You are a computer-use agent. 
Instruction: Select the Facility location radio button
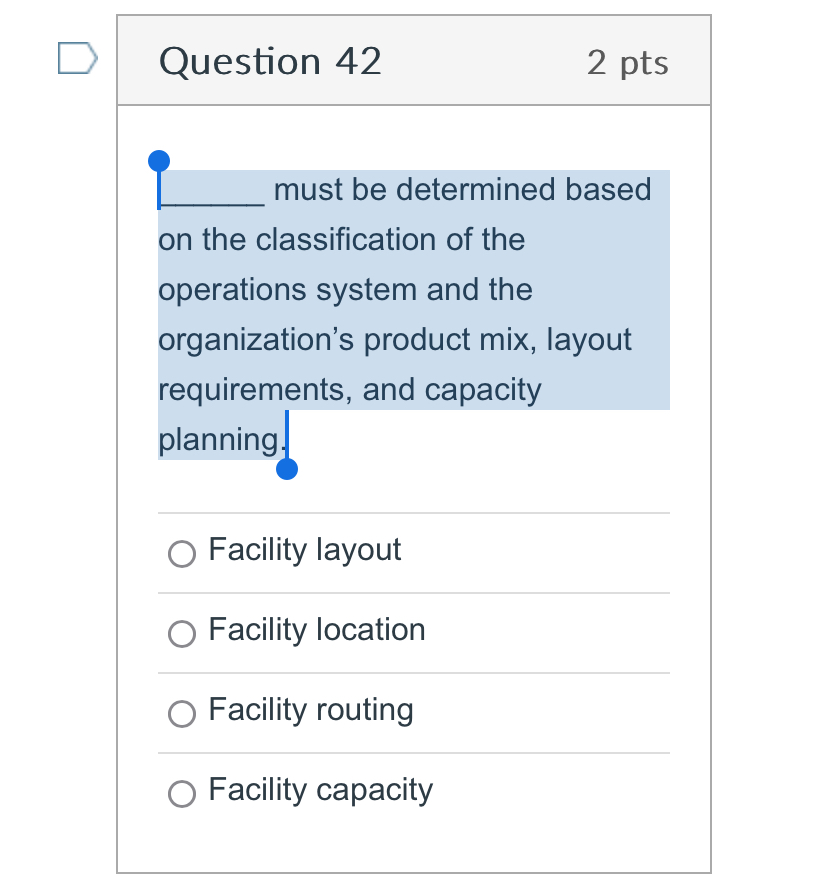pyautogui.click(x=181, y=633)
